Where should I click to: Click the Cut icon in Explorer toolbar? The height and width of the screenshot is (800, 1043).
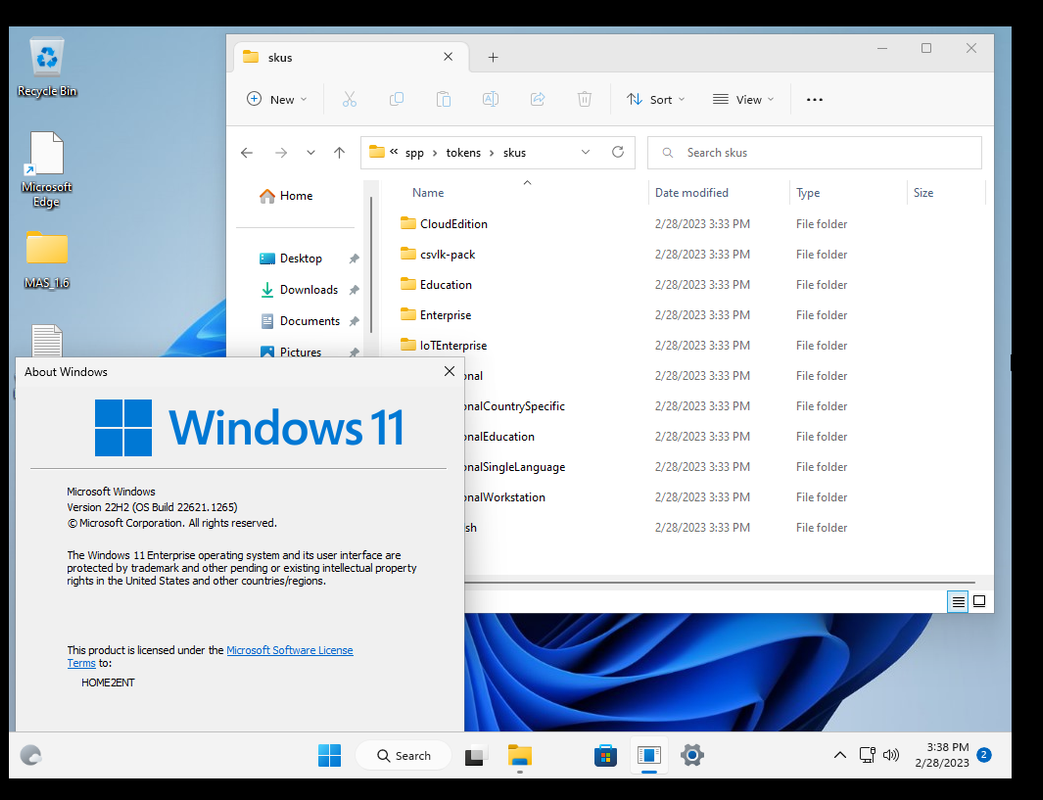click(x=349, y=100)
